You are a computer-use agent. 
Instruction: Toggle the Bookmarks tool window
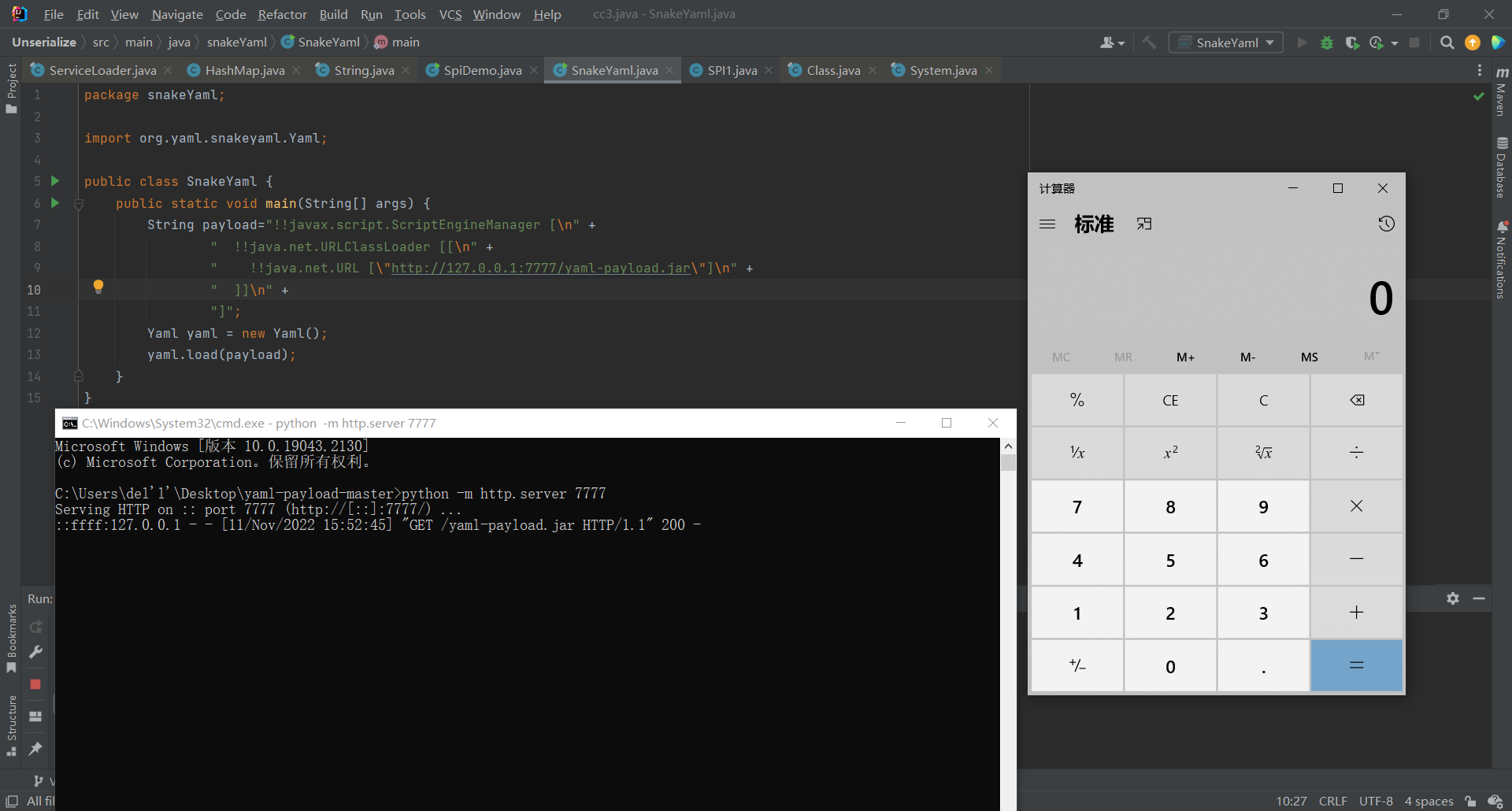coord(11,638)
